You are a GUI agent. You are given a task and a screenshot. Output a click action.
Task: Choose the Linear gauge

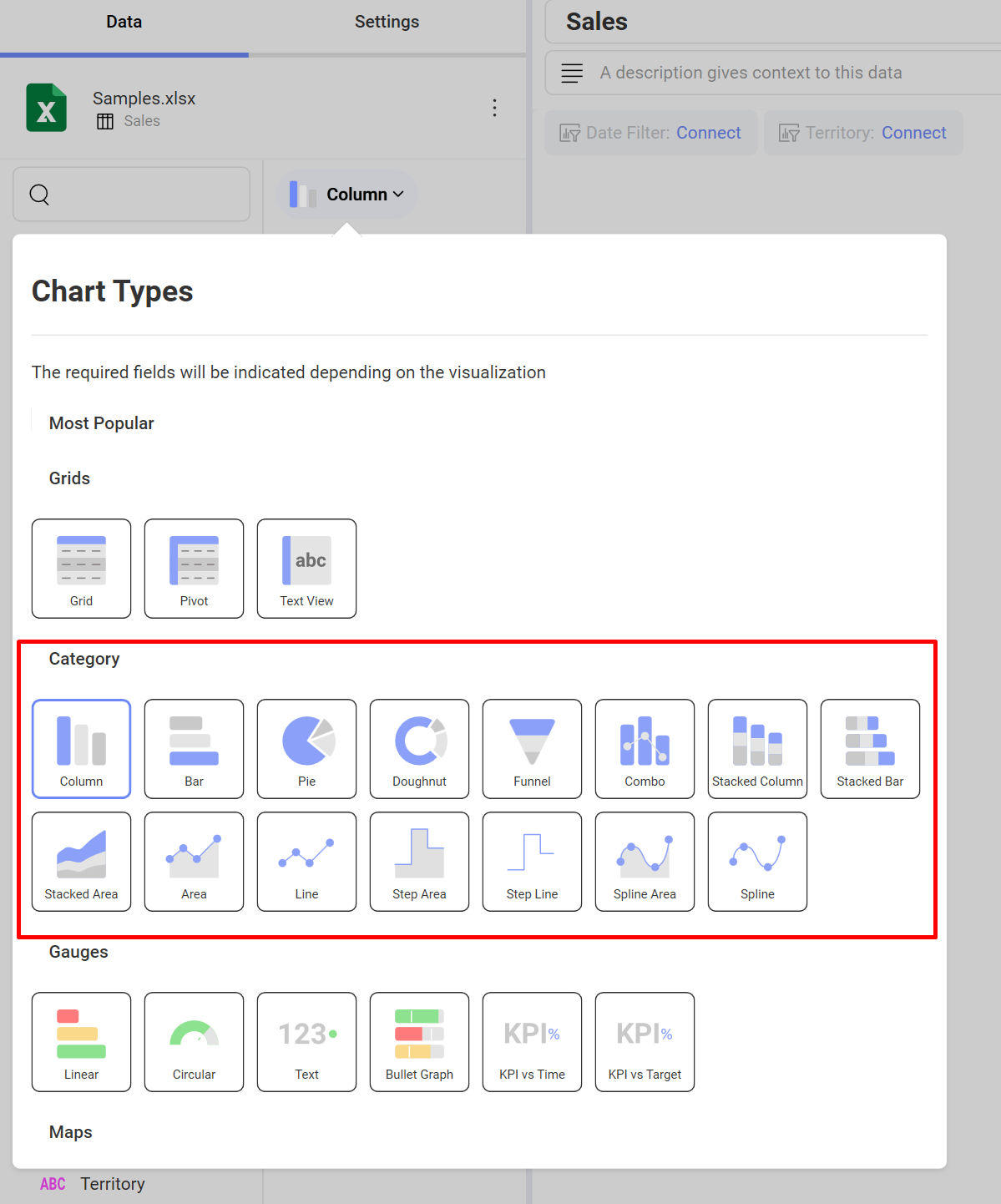click(x=81, y=1042)
